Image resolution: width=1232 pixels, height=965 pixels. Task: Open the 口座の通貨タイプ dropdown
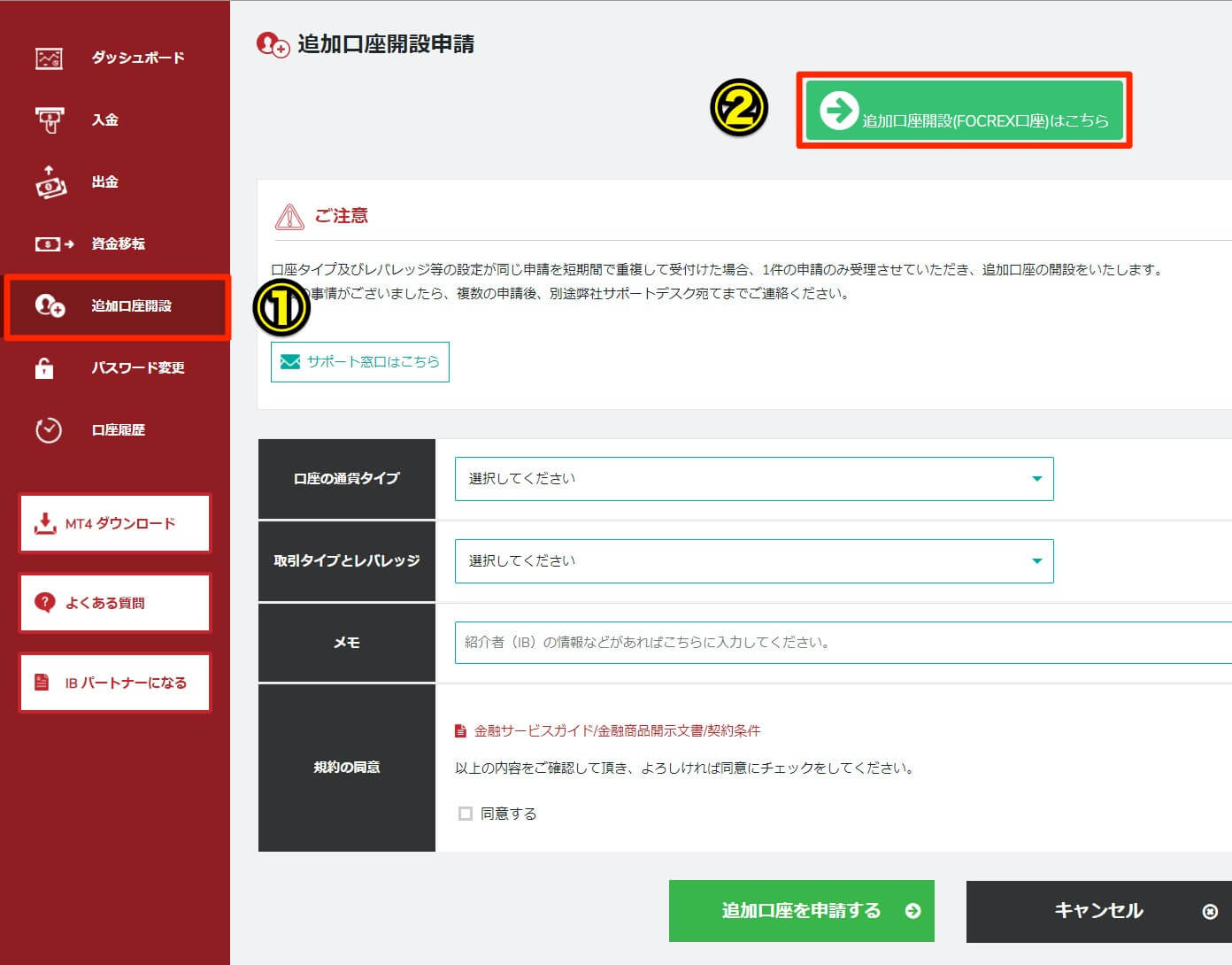pyautogui.click(x=753, y=479)
